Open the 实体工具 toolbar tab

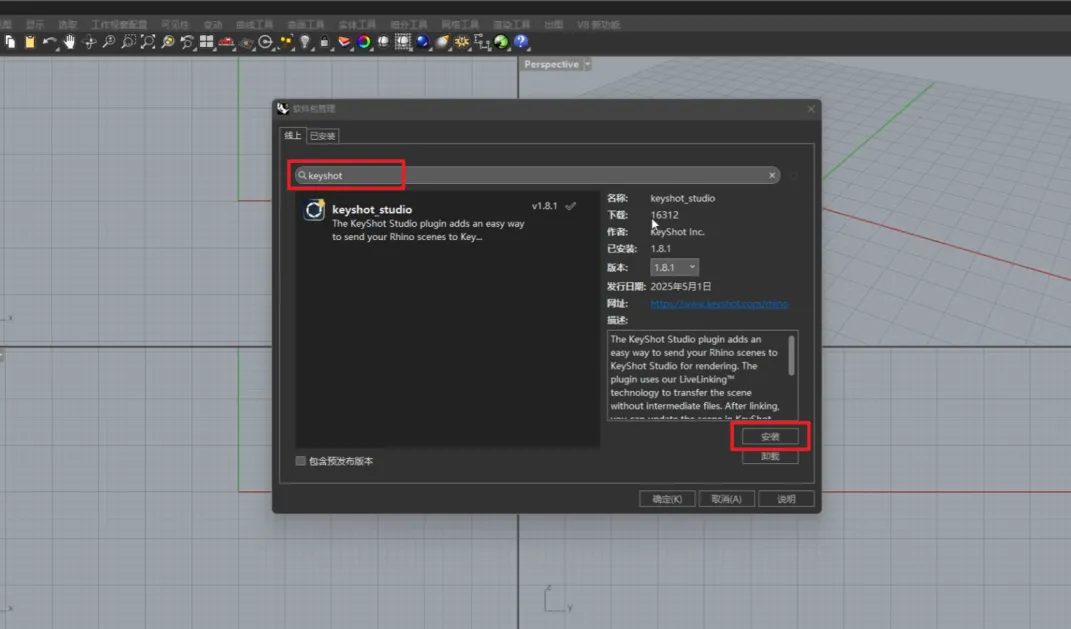(357, 25)
